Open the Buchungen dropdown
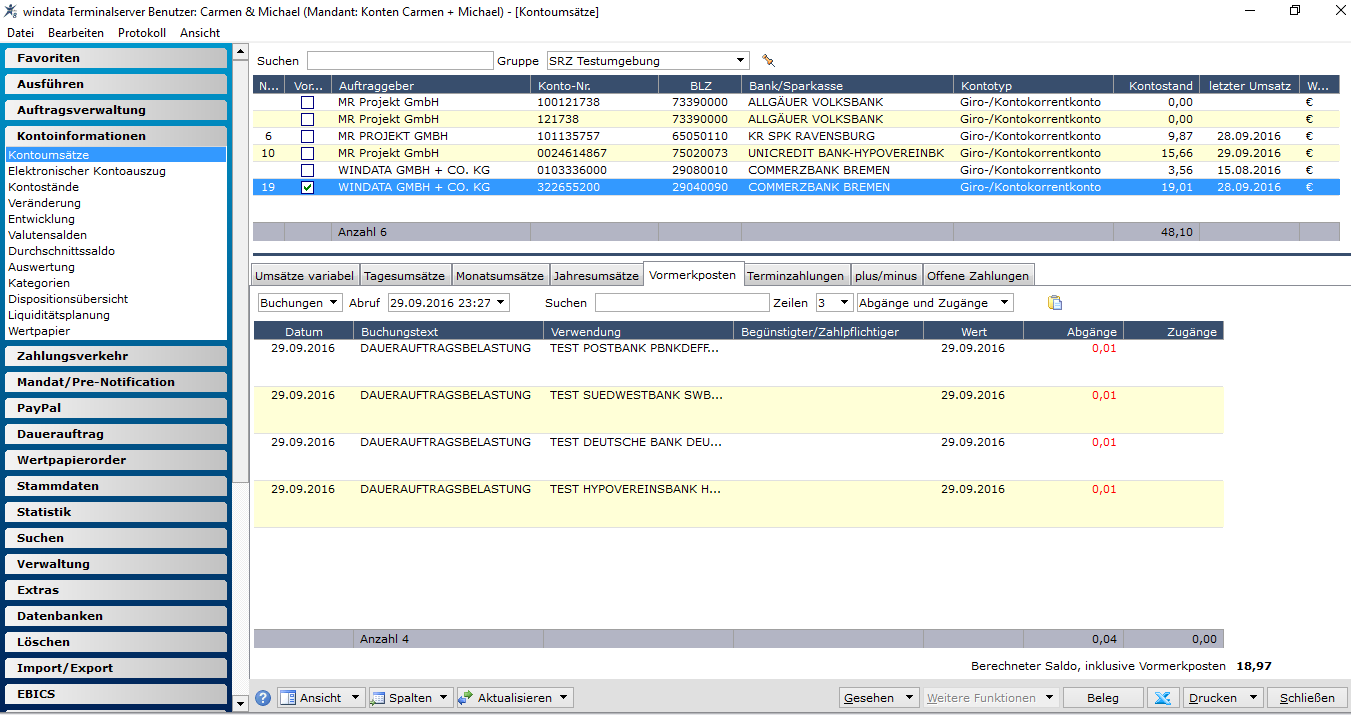 click(300, 302)
